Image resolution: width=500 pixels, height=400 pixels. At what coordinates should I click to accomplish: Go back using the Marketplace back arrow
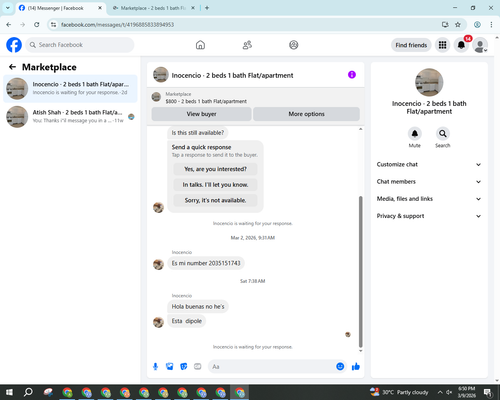(x=12, y=67)
